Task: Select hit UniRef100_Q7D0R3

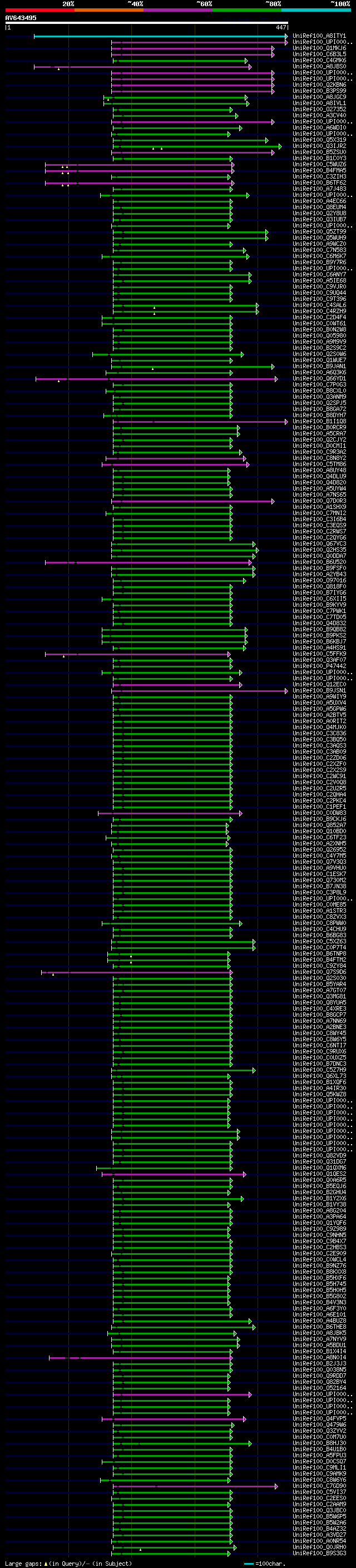Action: [319, 502]
